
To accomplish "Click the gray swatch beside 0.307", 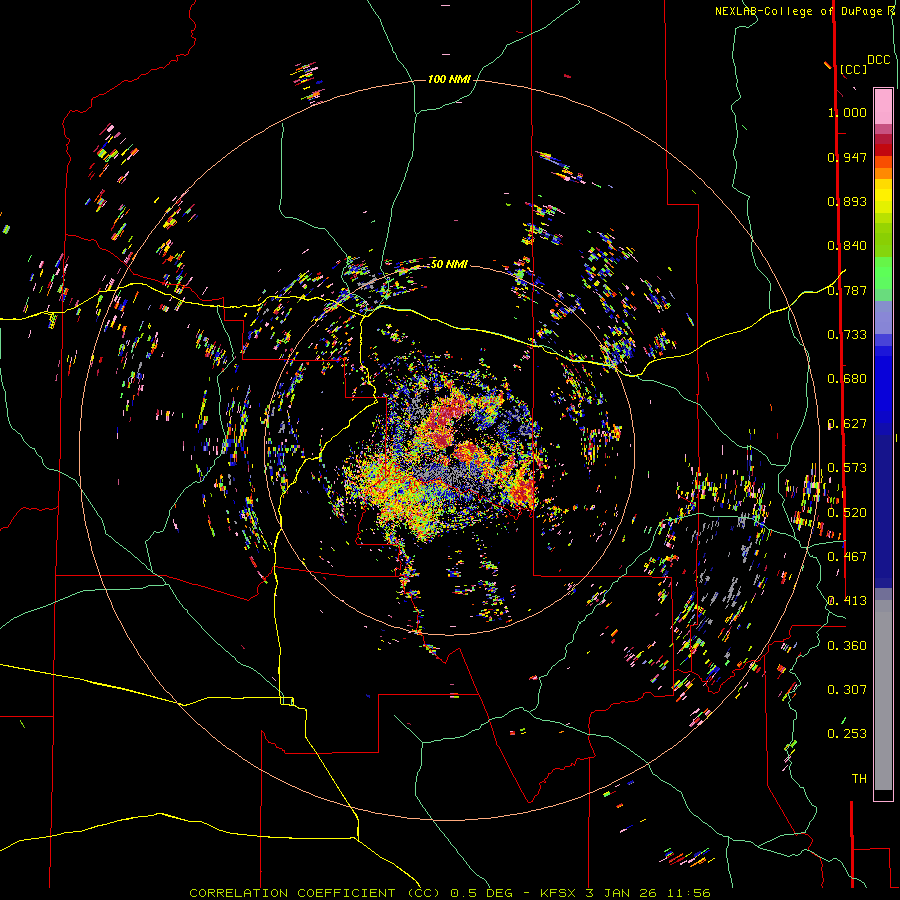I will click(883, 695).
